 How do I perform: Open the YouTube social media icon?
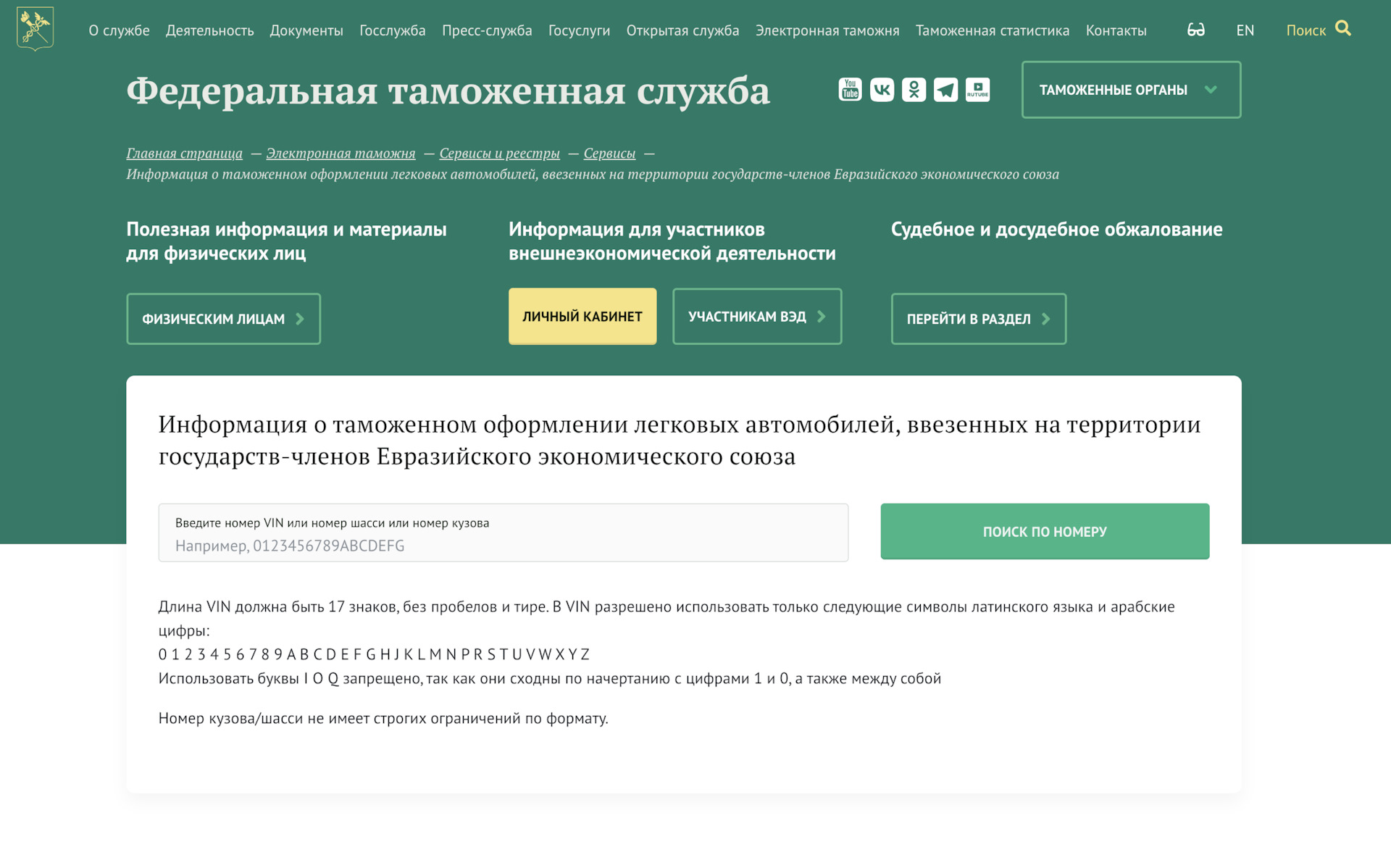pos(850,90)
